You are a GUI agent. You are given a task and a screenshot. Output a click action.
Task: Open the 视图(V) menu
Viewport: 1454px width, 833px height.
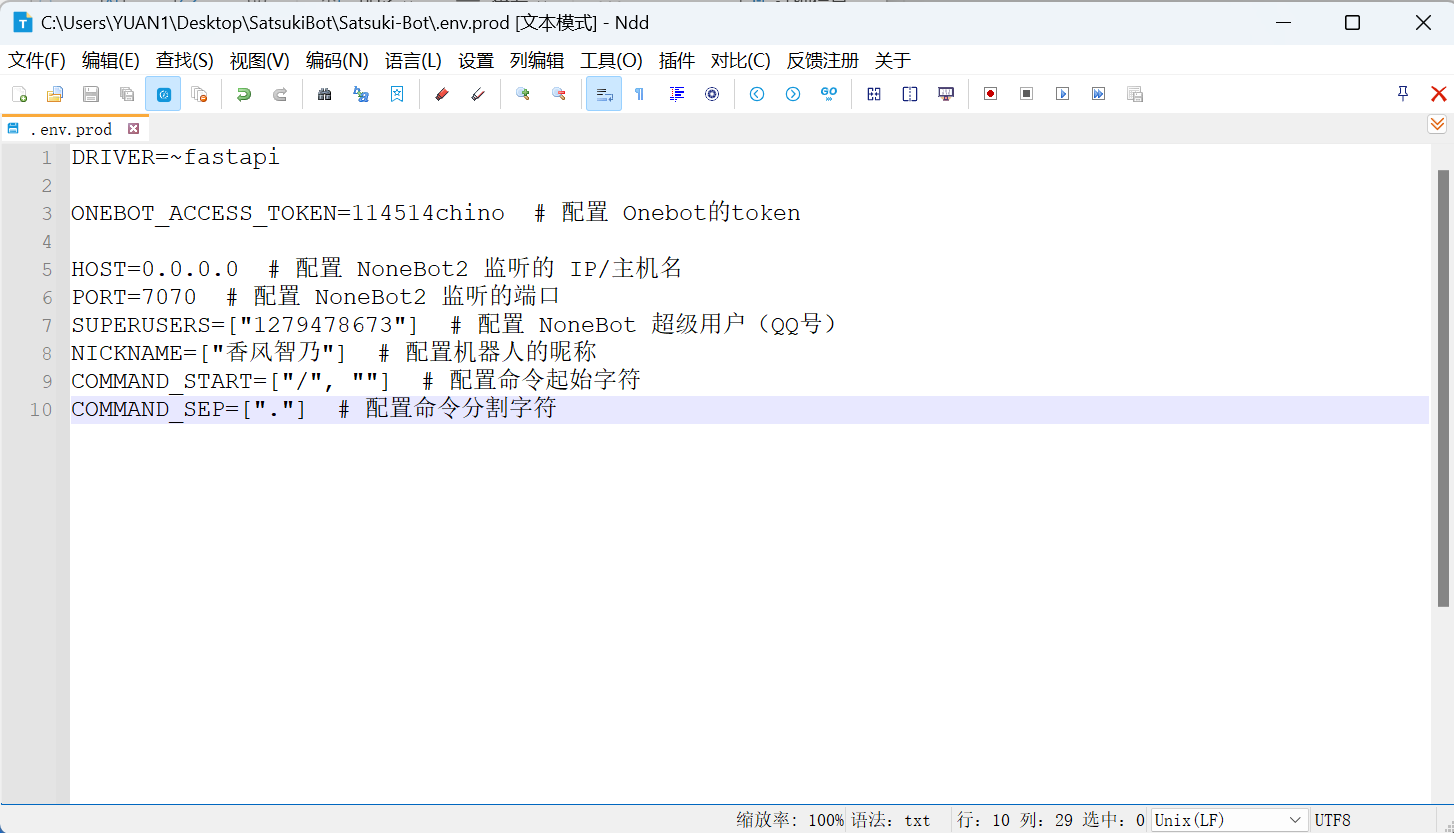[260, 60]
